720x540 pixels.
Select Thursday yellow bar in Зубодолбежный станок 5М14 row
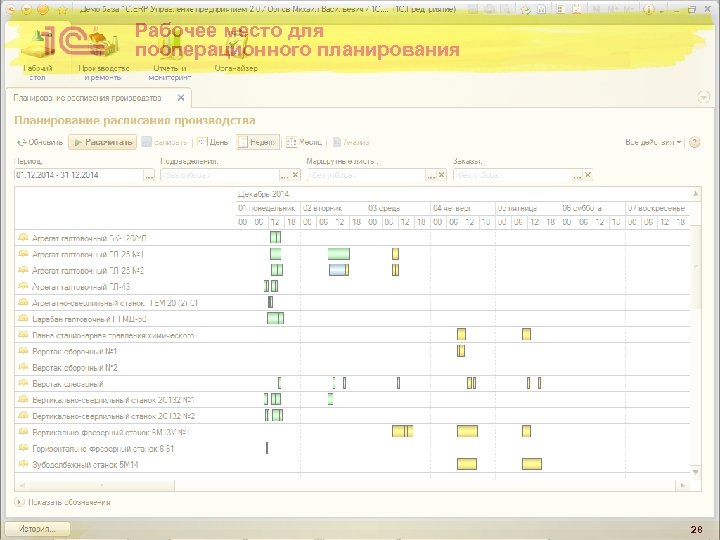click(x=467, y=464)
